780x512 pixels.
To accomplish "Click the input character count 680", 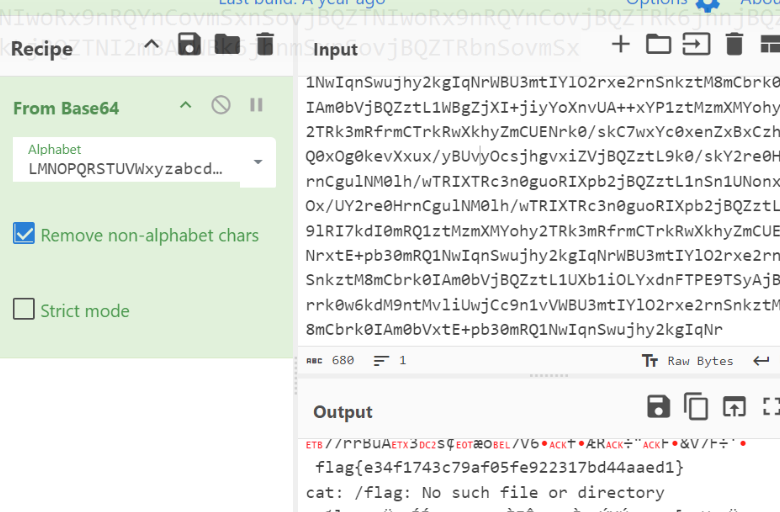I will 330,360.
